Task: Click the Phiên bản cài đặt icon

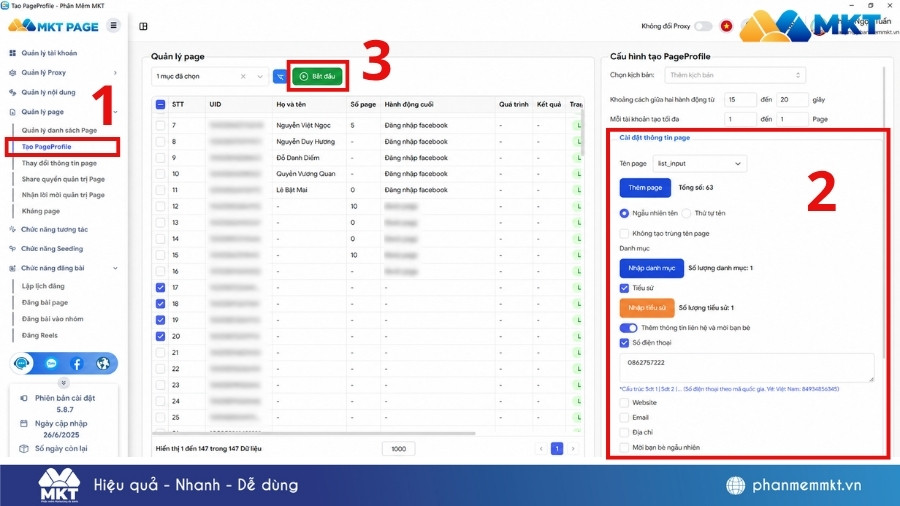Action: [24, 398]
